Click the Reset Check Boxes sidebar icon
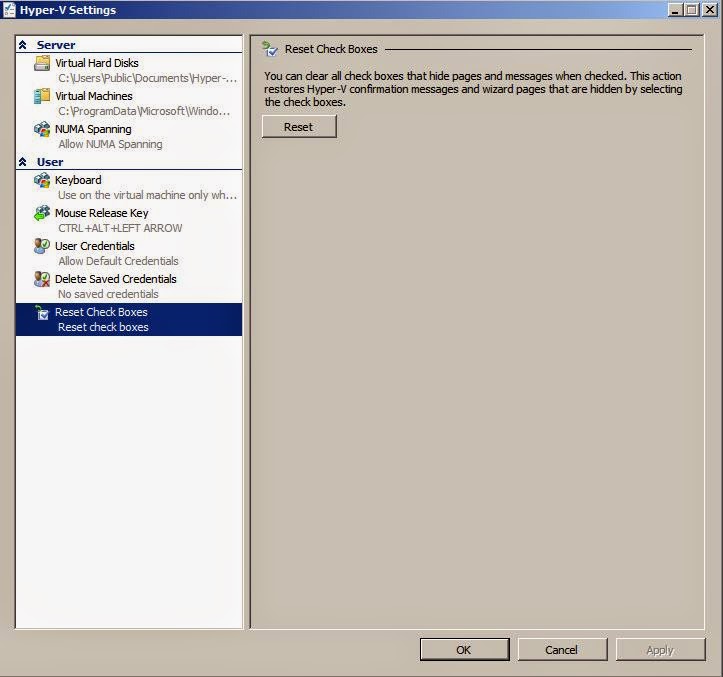Screen dimensions: 723x677 (42, 312)
